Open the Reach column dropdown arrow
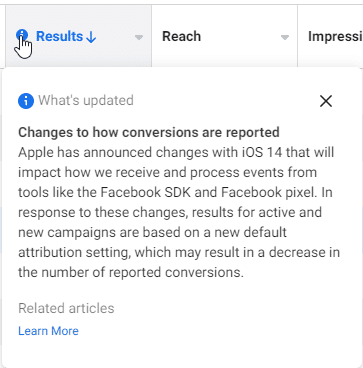The image size is (363, 368). click(285, 37)
